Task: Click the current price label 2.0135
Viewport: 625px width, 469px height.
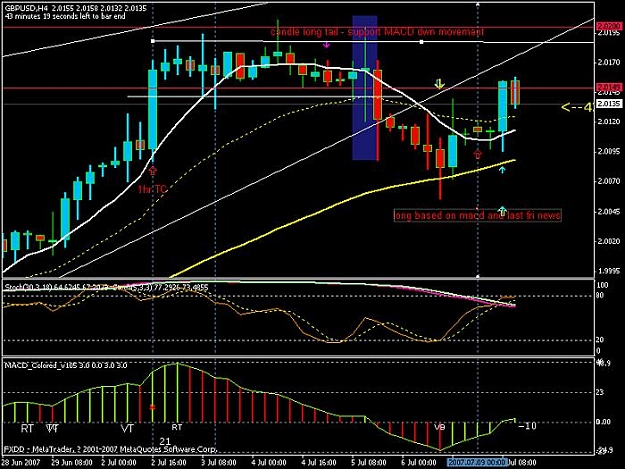Action: pos(609,104)
